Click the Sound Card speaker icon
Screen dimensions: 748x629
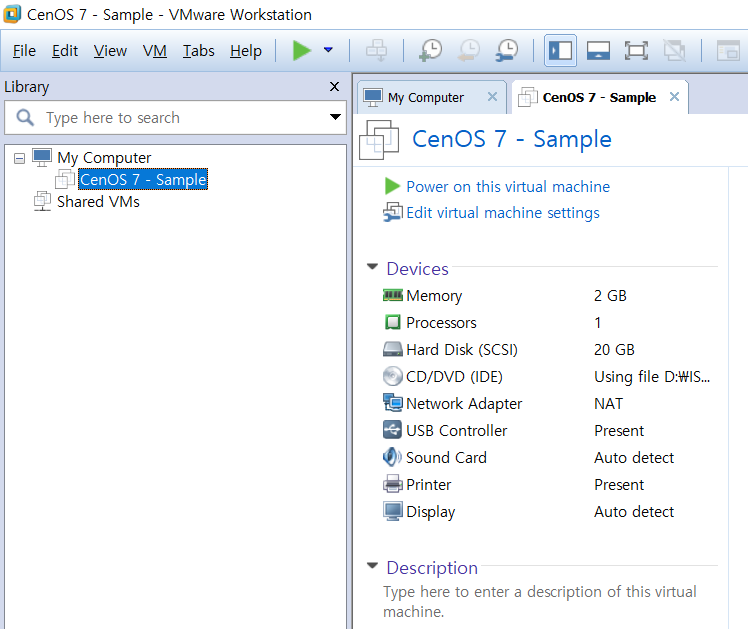(393, 457)
